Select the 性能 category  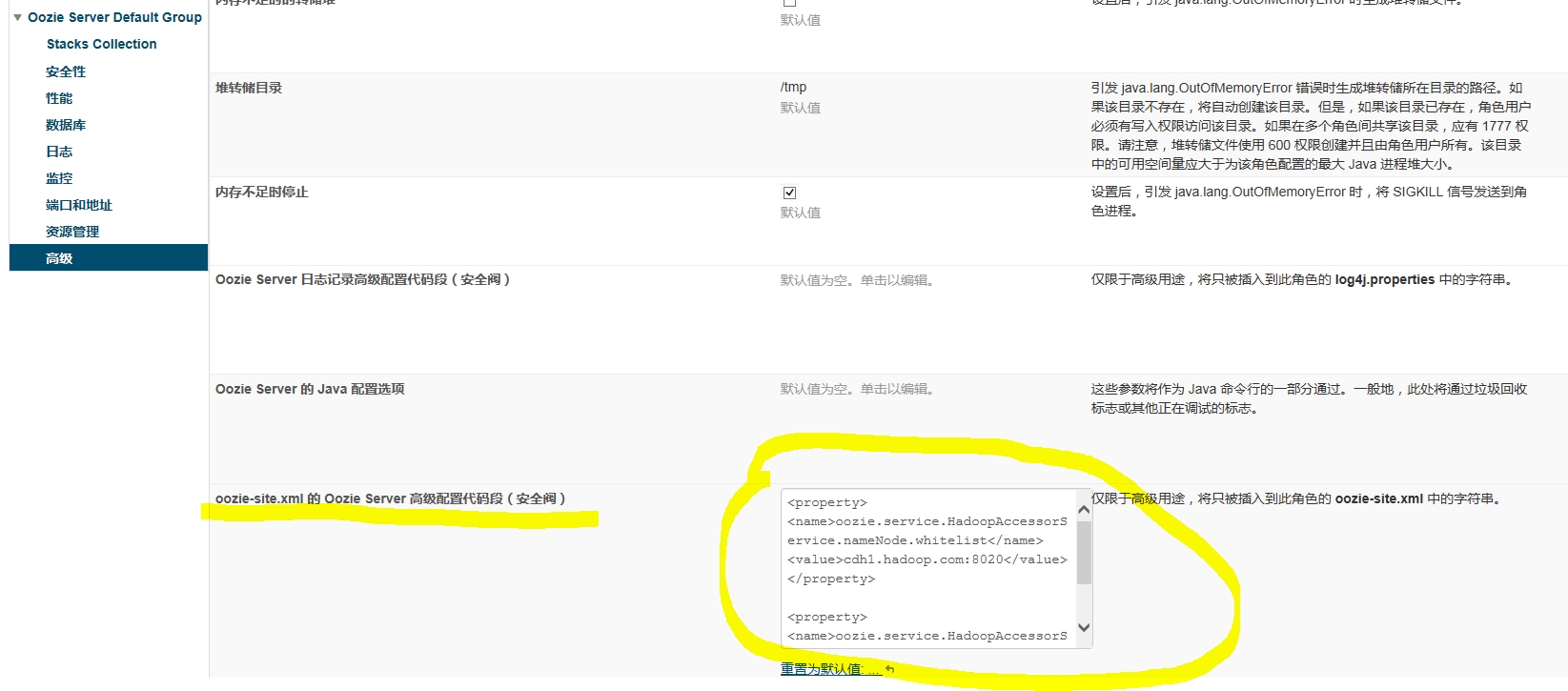[59, 98]
